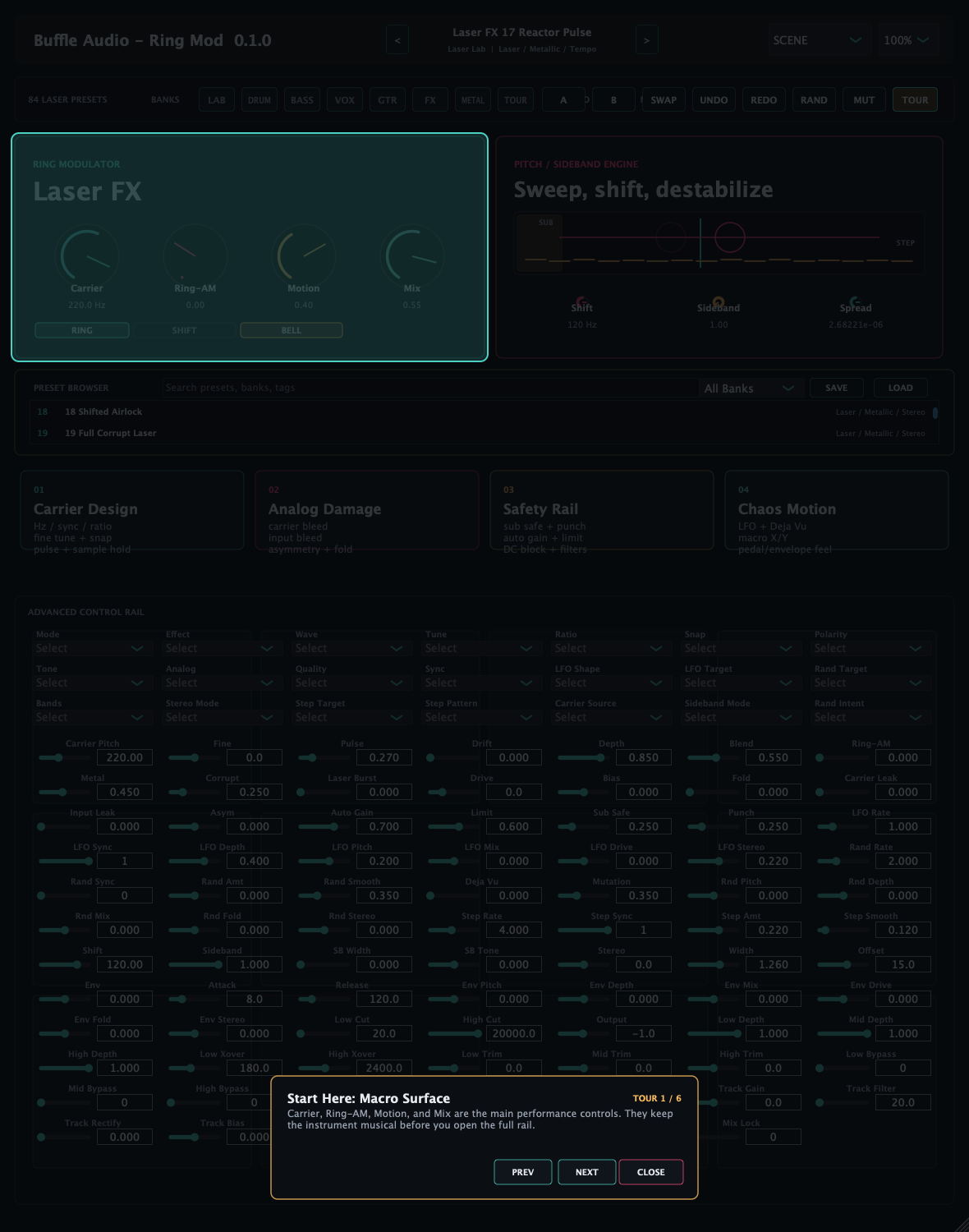Enable SHIFT mode
The height and width of the screenshot is (1232, 969).
click(x=185, y=330)
